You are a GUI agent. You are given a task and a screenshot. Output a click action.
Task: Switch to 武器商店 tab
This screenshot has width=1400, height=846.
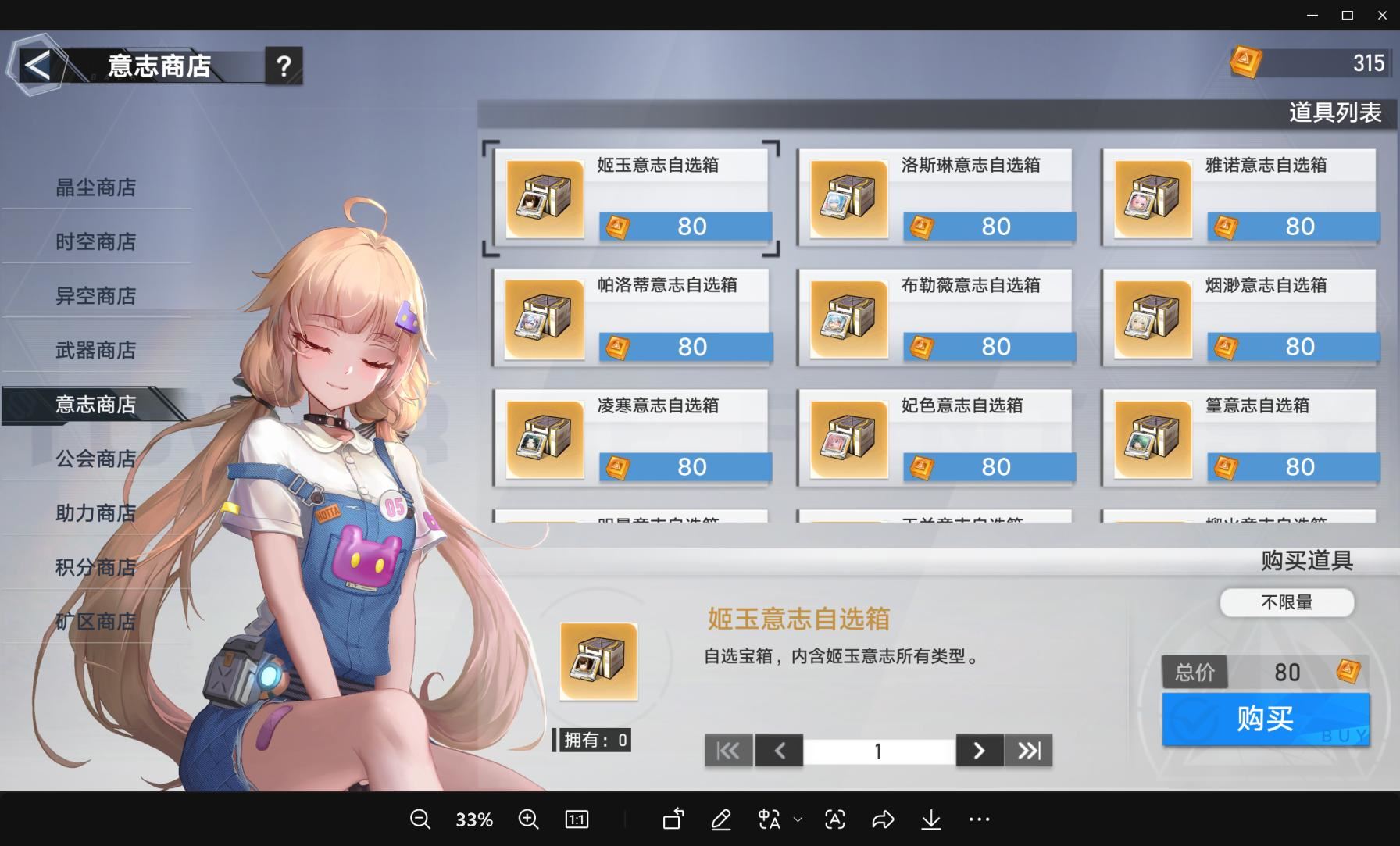(96, 350)
